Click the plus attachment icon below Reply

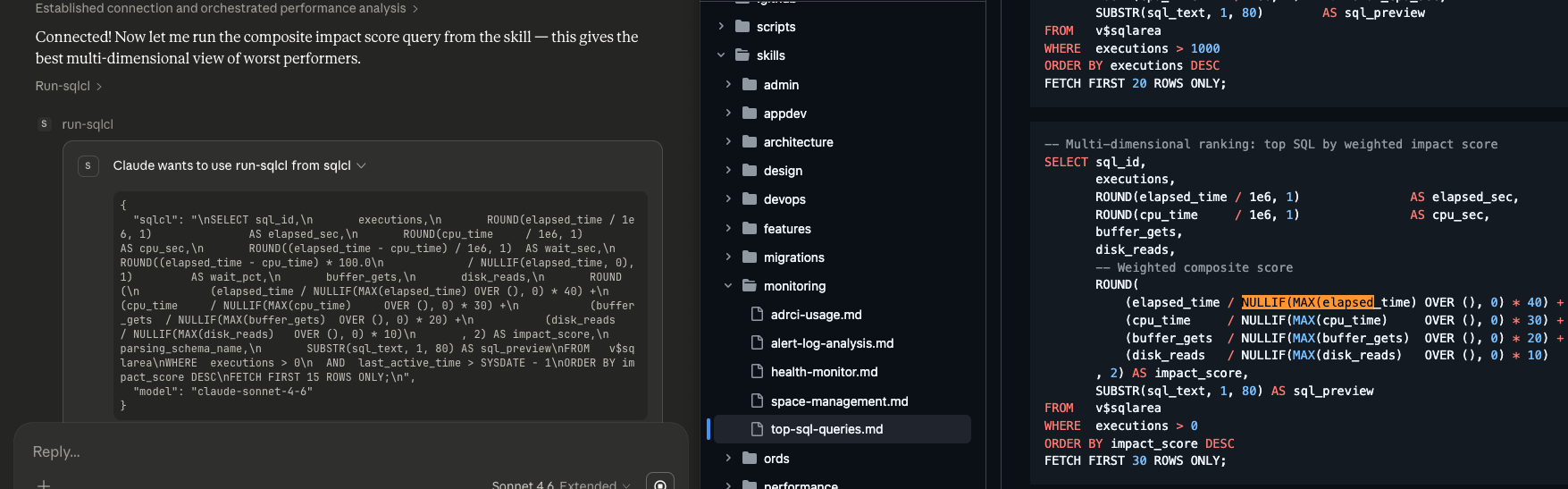tap(44, 484)
